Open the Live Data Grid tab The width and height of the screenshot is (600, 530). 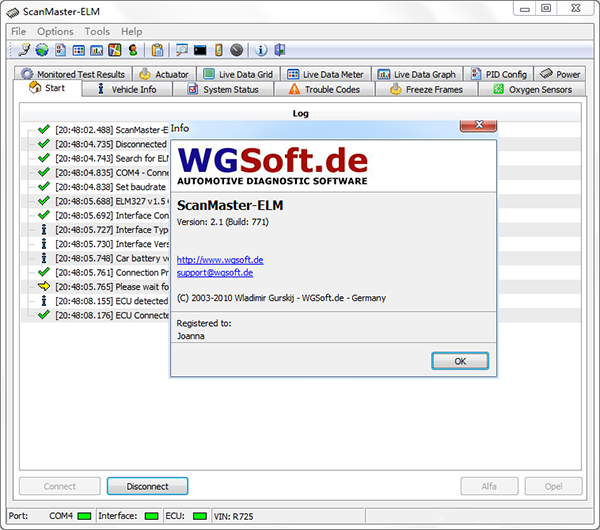(238, 74)
